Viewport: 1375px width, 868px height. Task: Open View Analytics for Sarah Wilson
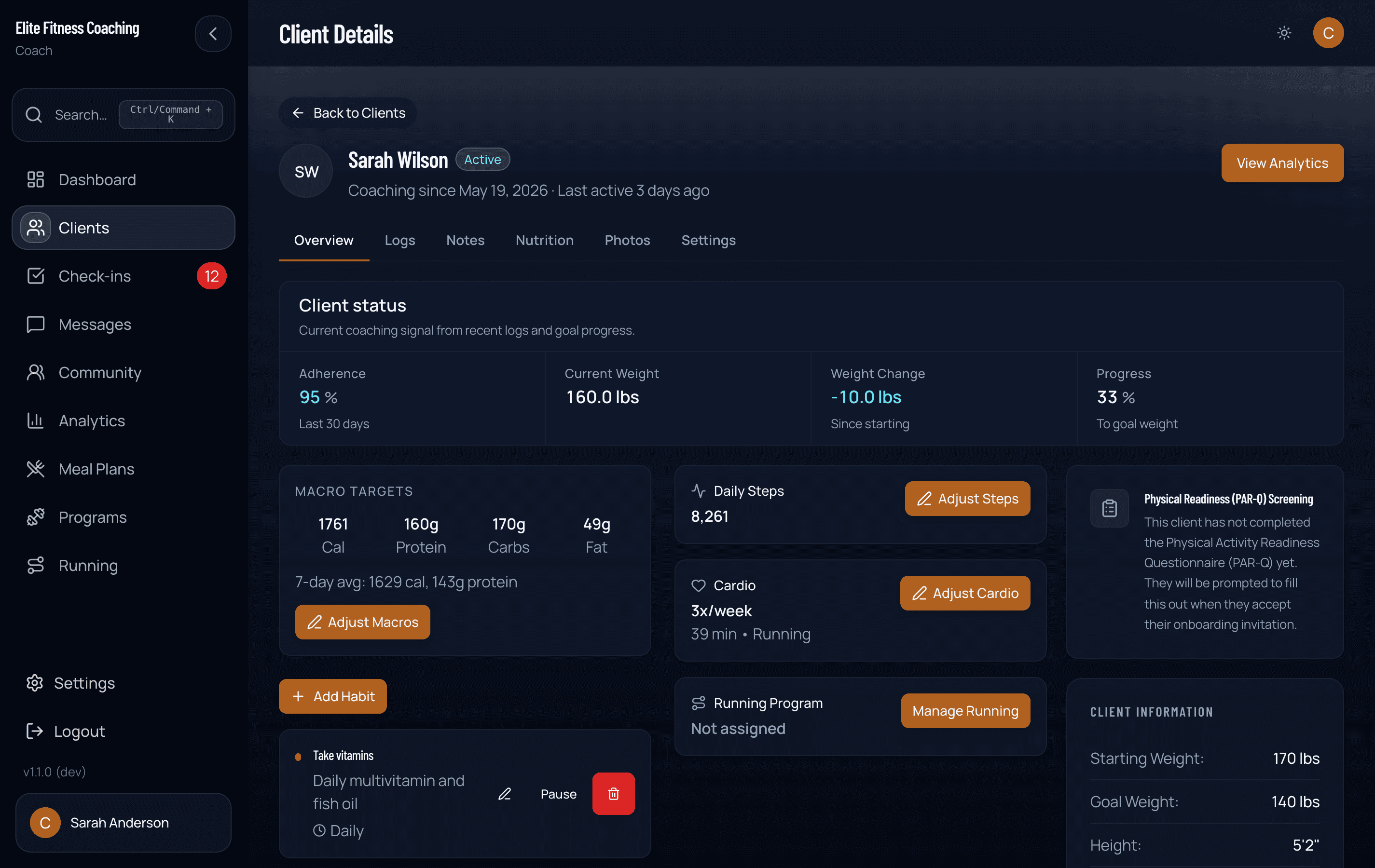click(x=1282, y=163)
